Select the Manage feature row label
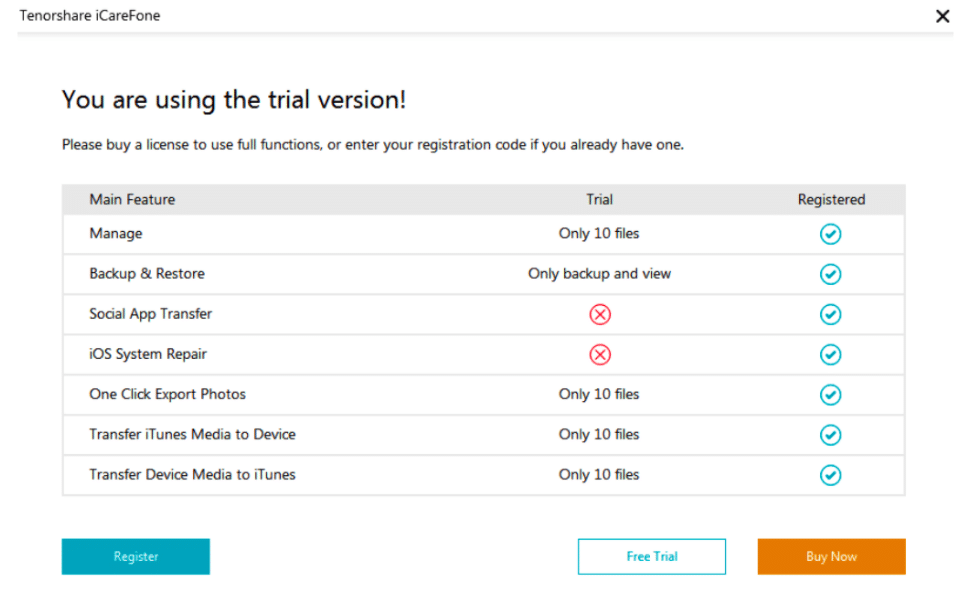Viewport: 957px width, 599px height. pyautogui.click(x=116, y=233)
